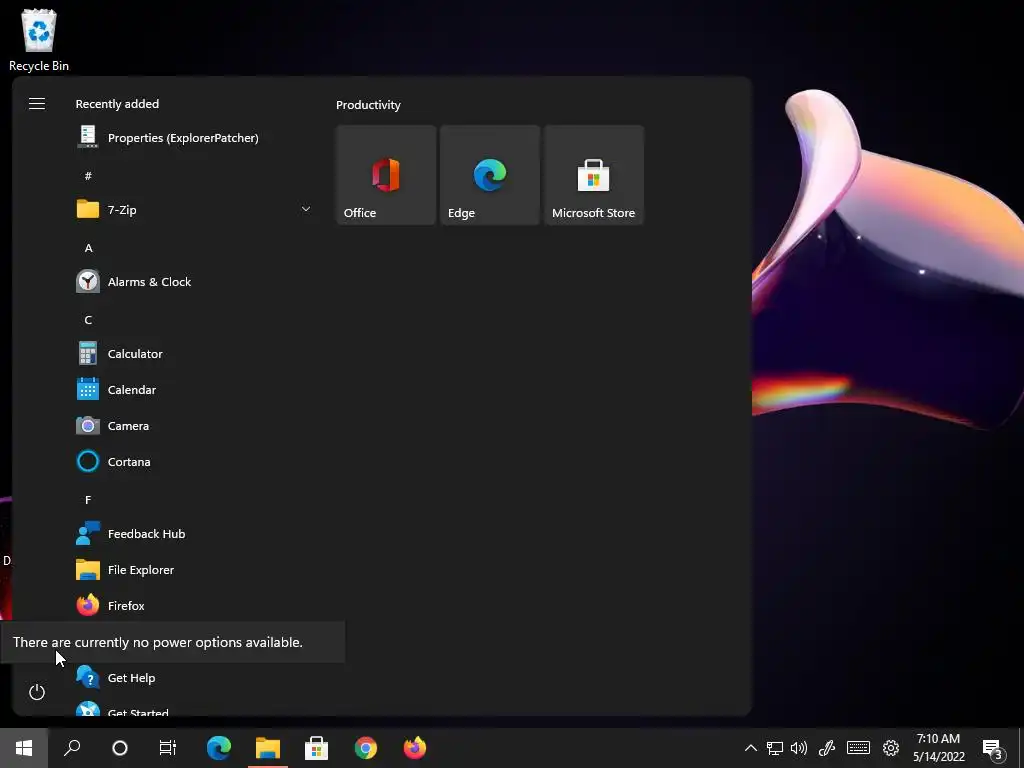Open Cortana circle on taskbar

(120, 748)
